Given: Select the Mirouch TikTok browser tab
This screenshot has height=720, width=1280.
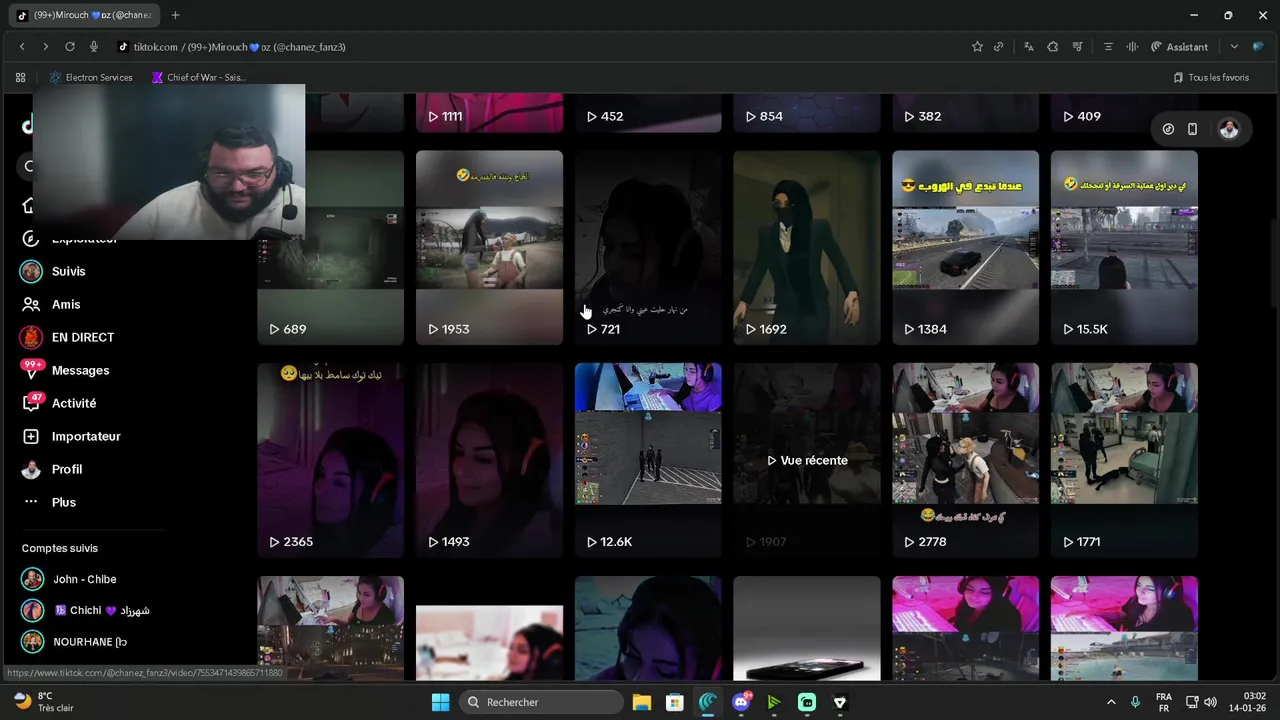Looking at the screenshot, I should pos(85,15).
